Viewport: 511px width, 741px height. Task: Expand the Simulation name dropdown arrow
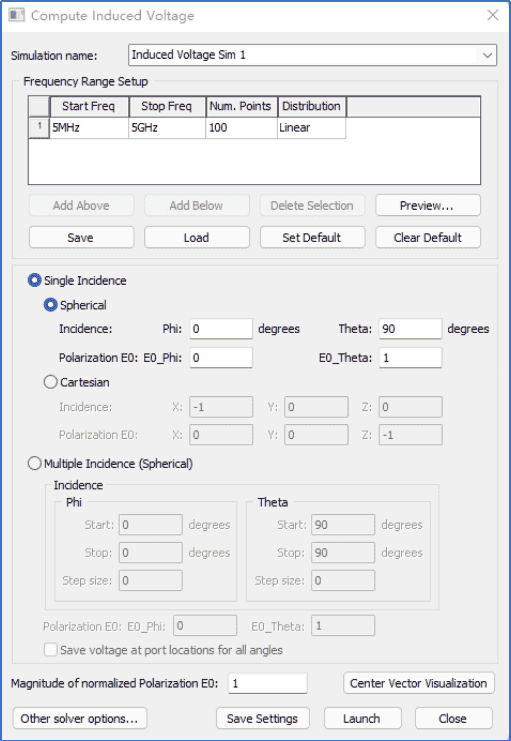pos(487,55)
